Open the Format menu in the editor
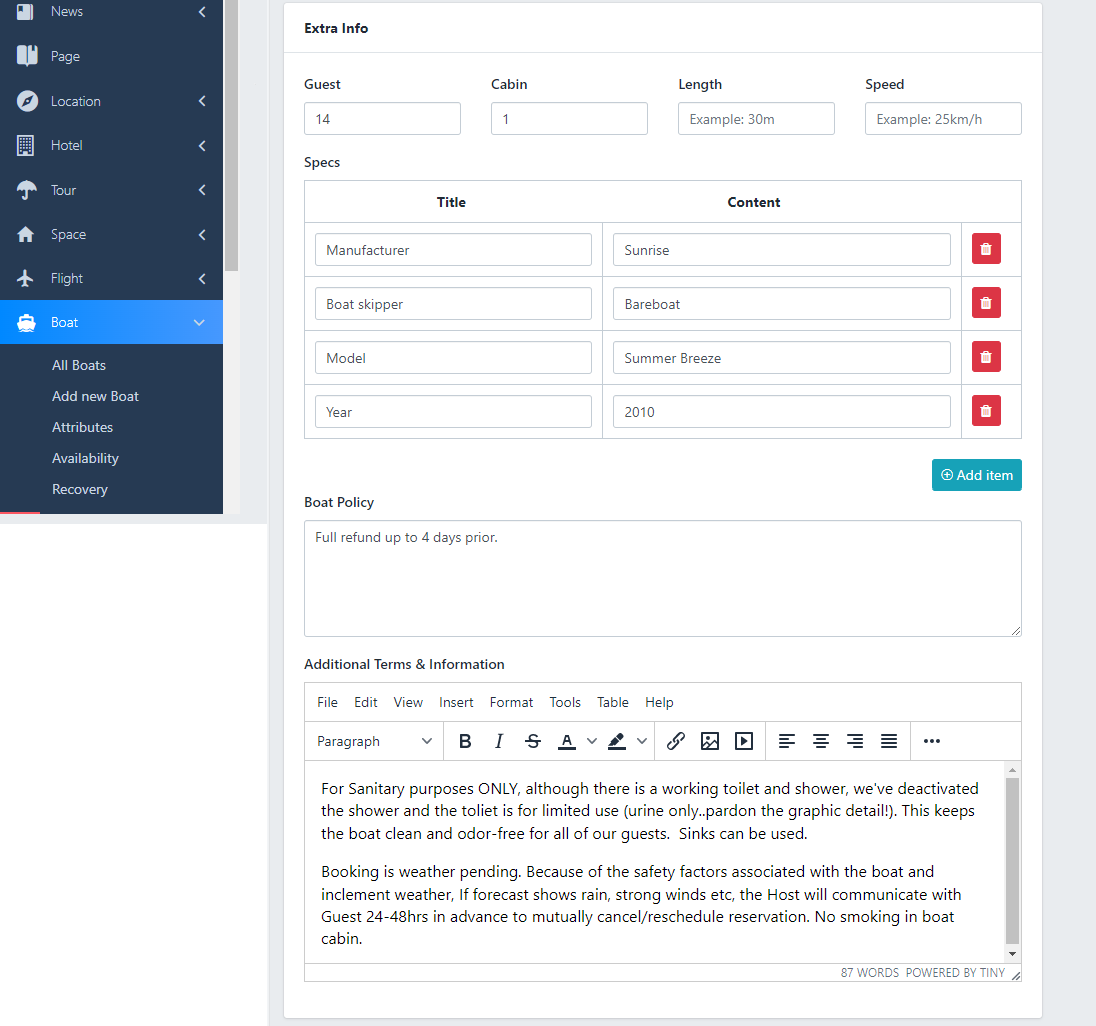The width and height of the screenshot is (1096, 1026). (x=511, y=702)
